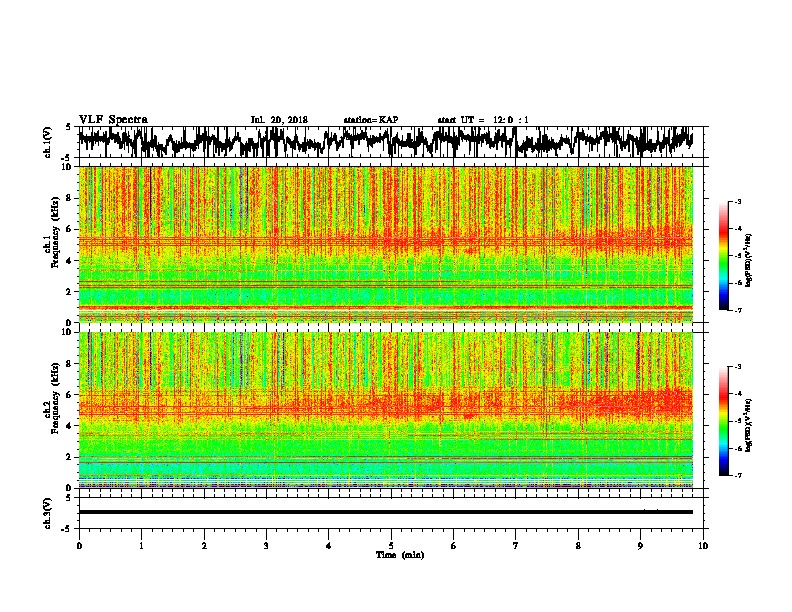Click the ch.1 frequency axis "4" tick label
This screenshot has width=792, height=612.
71,261
